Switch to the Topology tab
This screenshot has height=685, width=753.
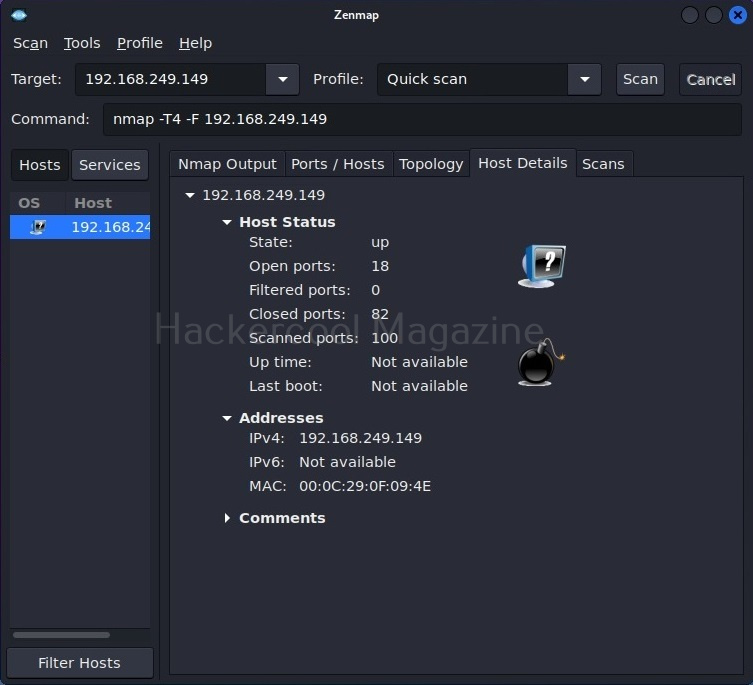(431, 164)
